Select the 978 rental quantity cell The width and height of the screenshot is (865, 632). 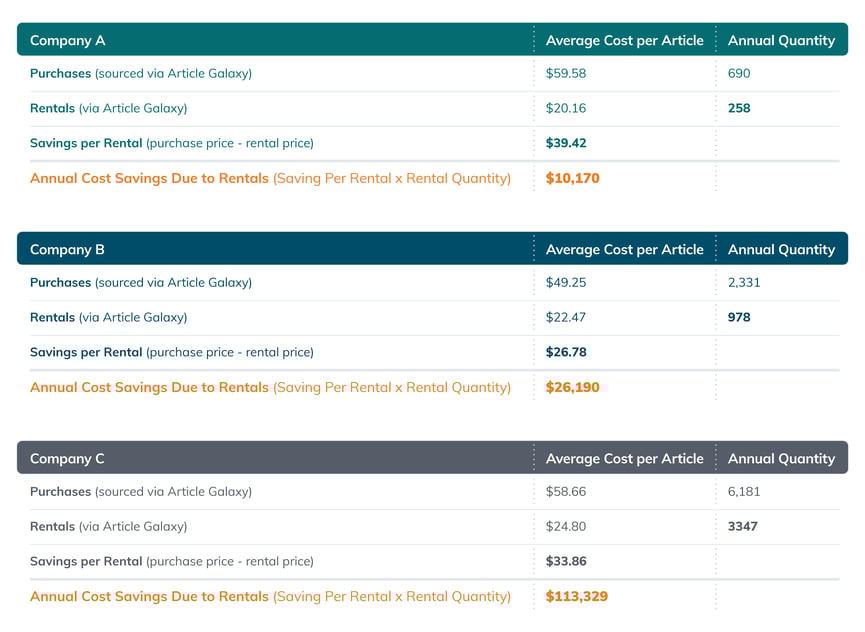pos(739,317)
